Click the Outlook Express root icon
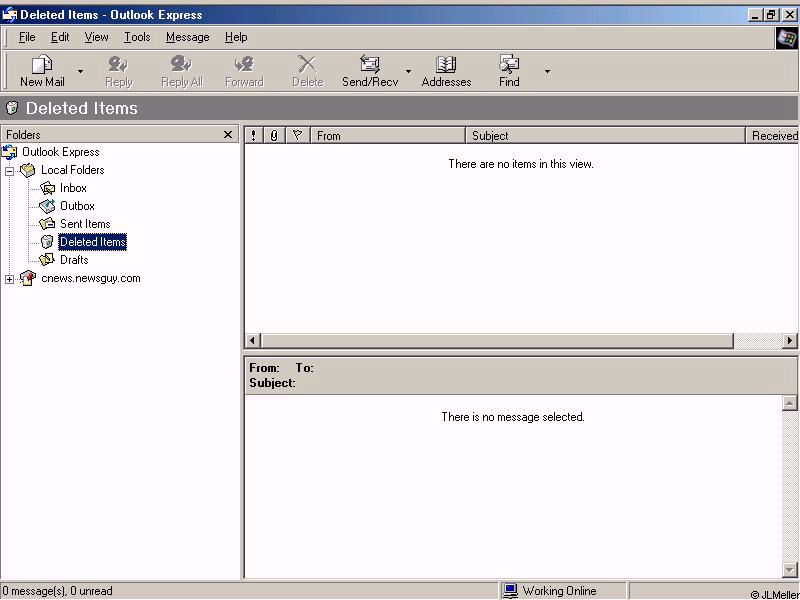Viewport: 800px width, 600px height. [10, 152]
